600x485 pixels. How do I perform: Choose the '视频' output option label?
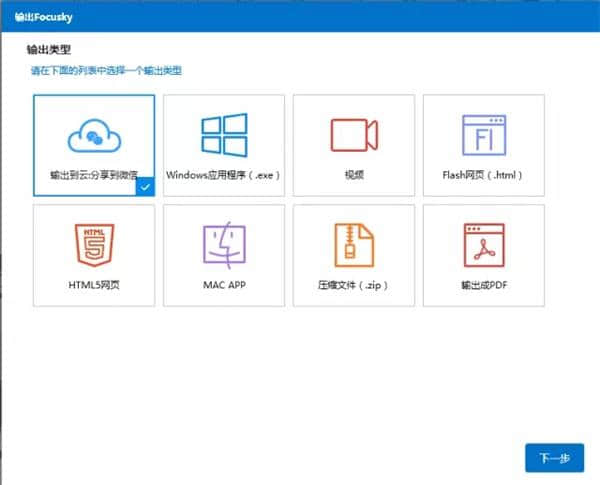(x=354, y=175)
